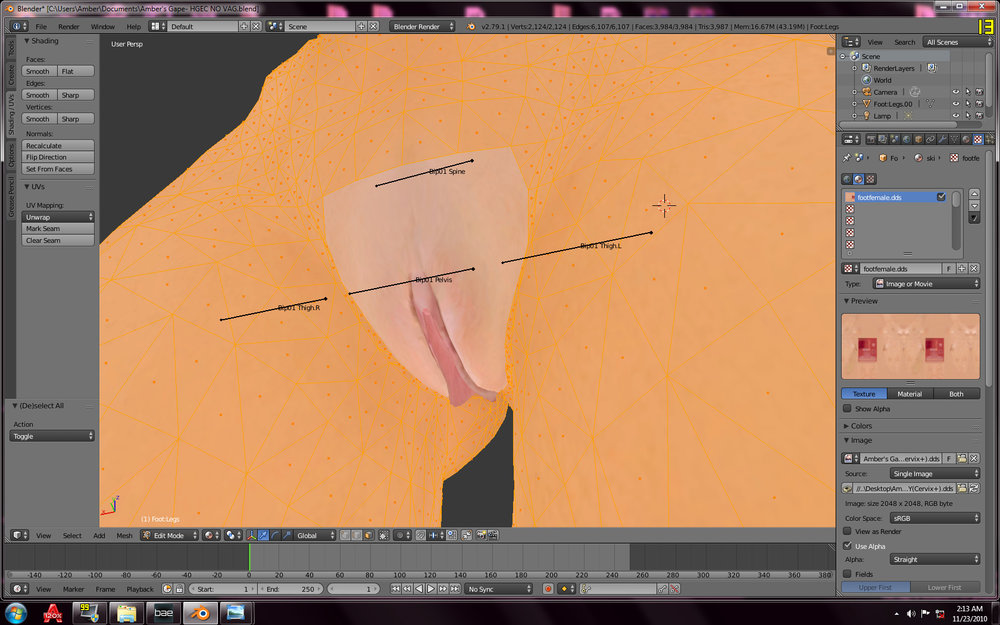The image size is (1000, 625).
Task: Switch preview to the Material tab
Action: coord(909,394)
